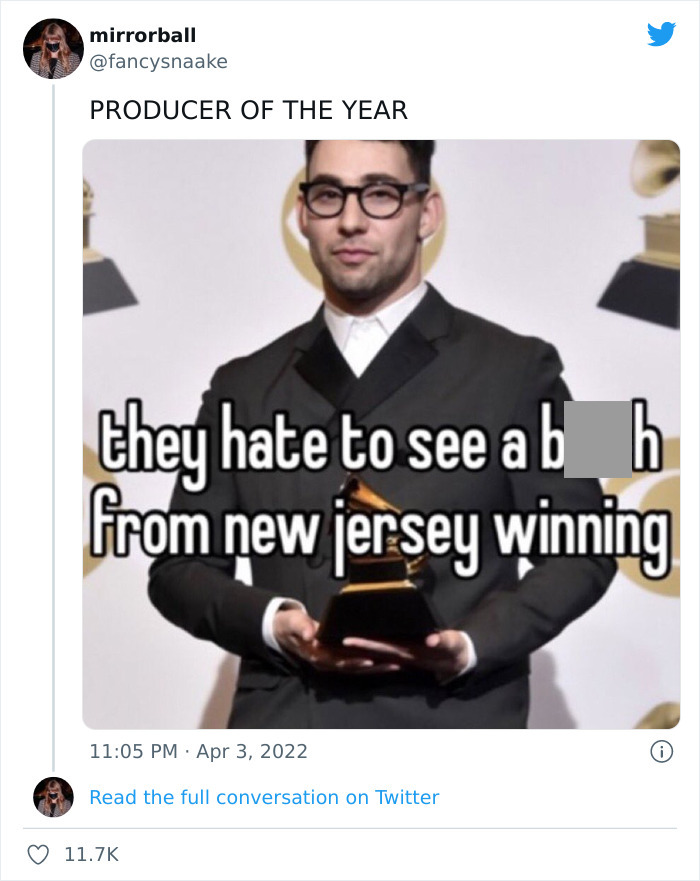The image size is (700, 881).
Task: Select mirrorball's profile picture
Action: pyautogui.click(x=52, y=47)
